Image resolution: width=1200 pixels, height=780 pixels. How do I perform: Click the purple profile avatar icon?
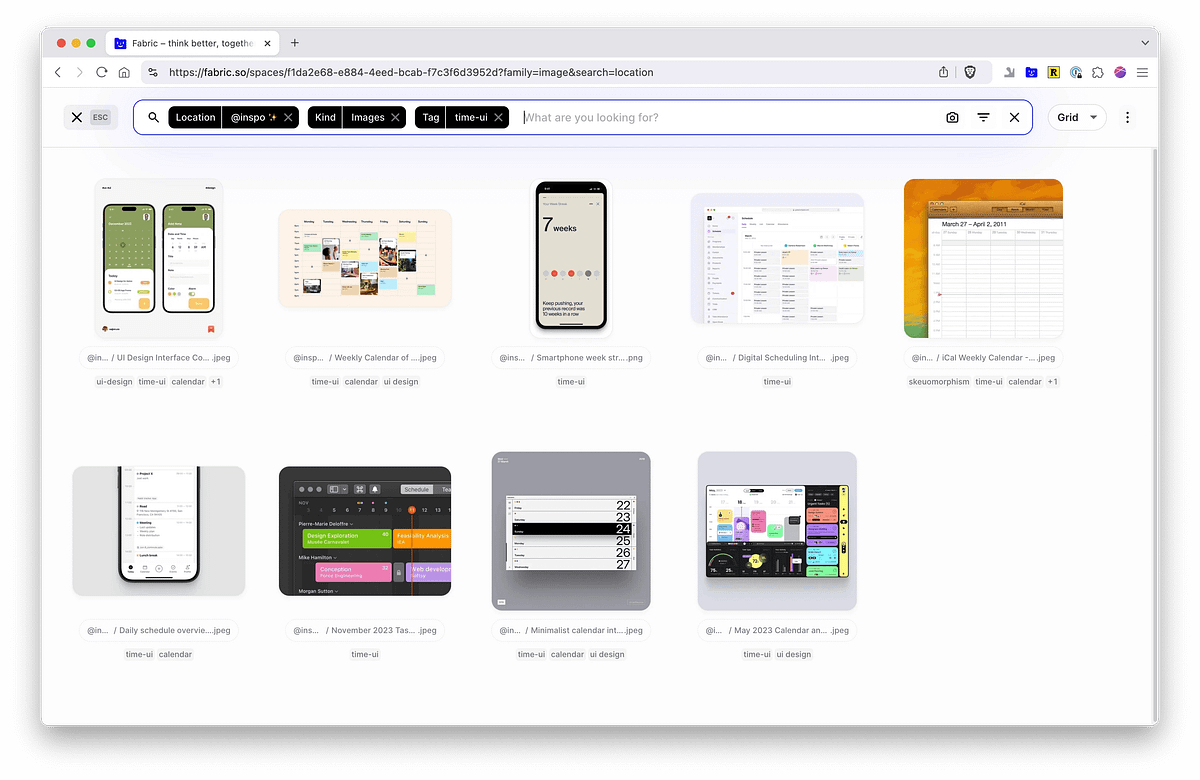pos(1120,72)
